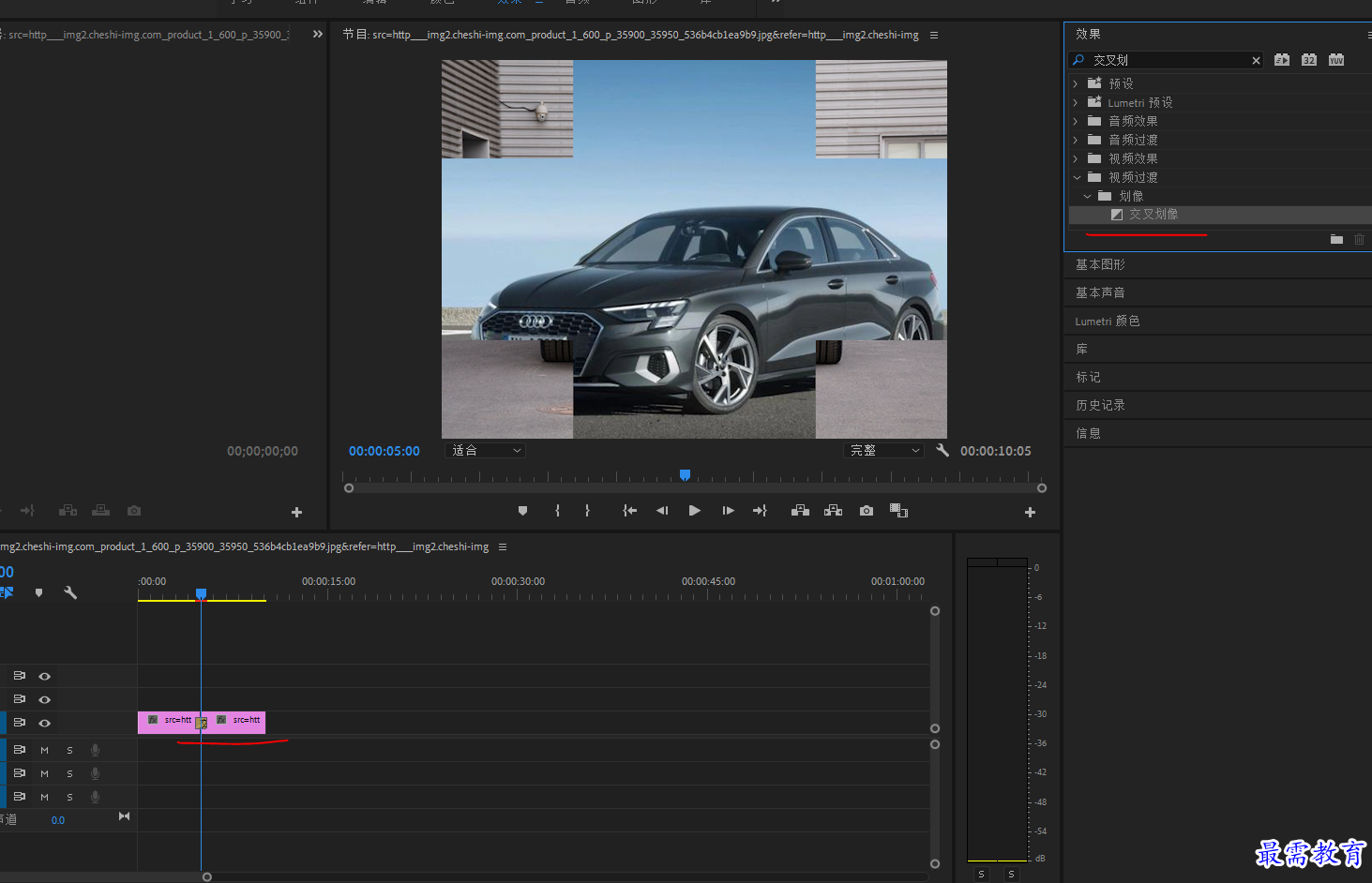Add marker in Program monitor transport bar
This screenshot has width=1372, height=883.
coord(522,511)
